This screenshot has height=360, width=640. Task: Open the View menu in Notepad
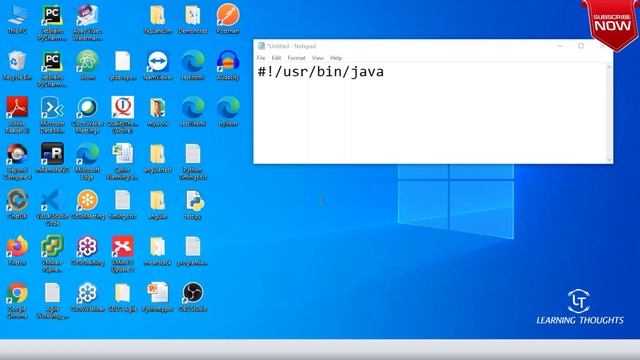click(x=318, y=58)
